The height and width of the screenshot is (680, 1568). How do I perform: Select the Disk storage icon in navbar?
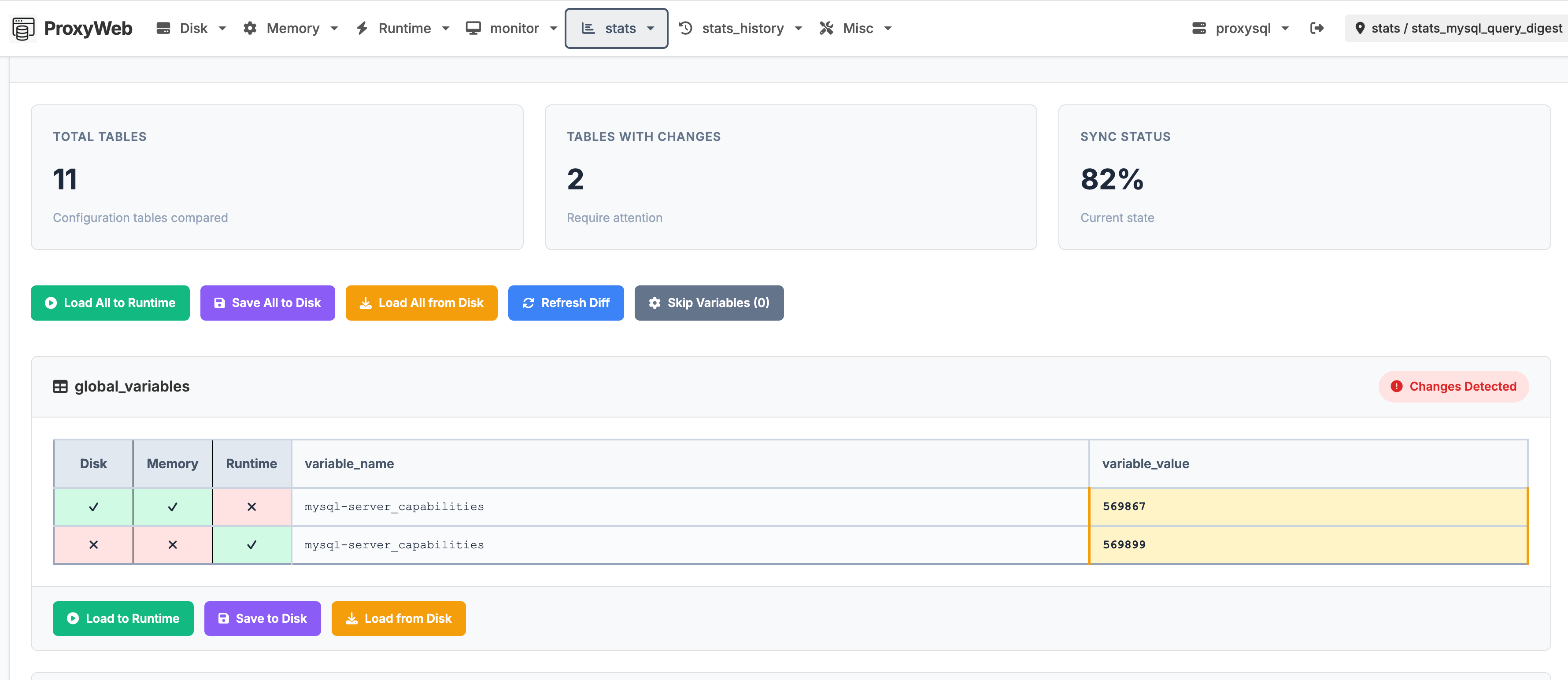[x=163, y=27]
